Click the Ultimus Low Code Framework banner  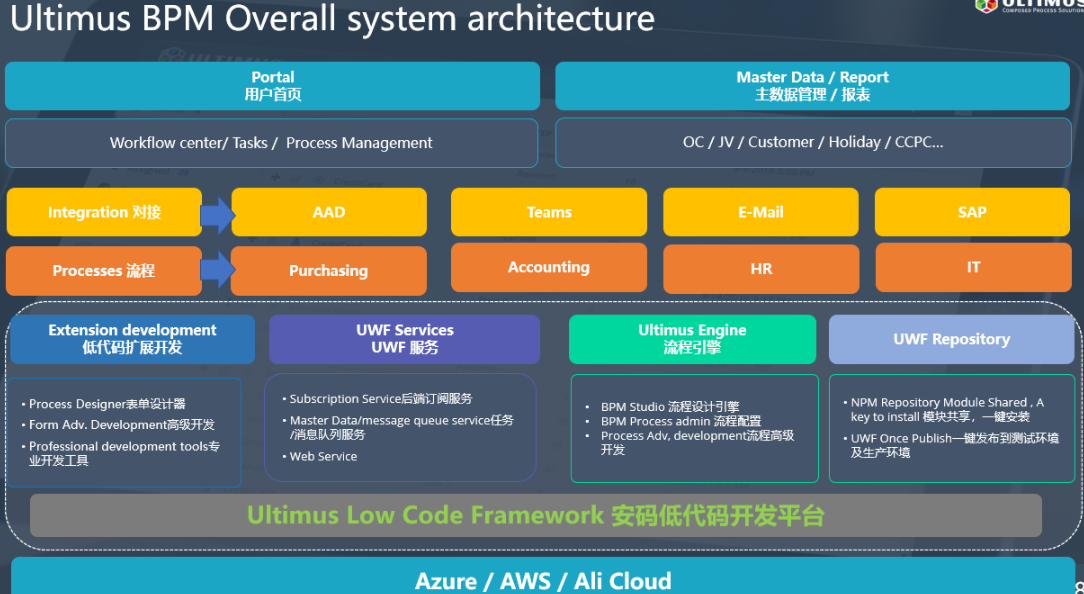pyautogui.click(x=536, y=516)
